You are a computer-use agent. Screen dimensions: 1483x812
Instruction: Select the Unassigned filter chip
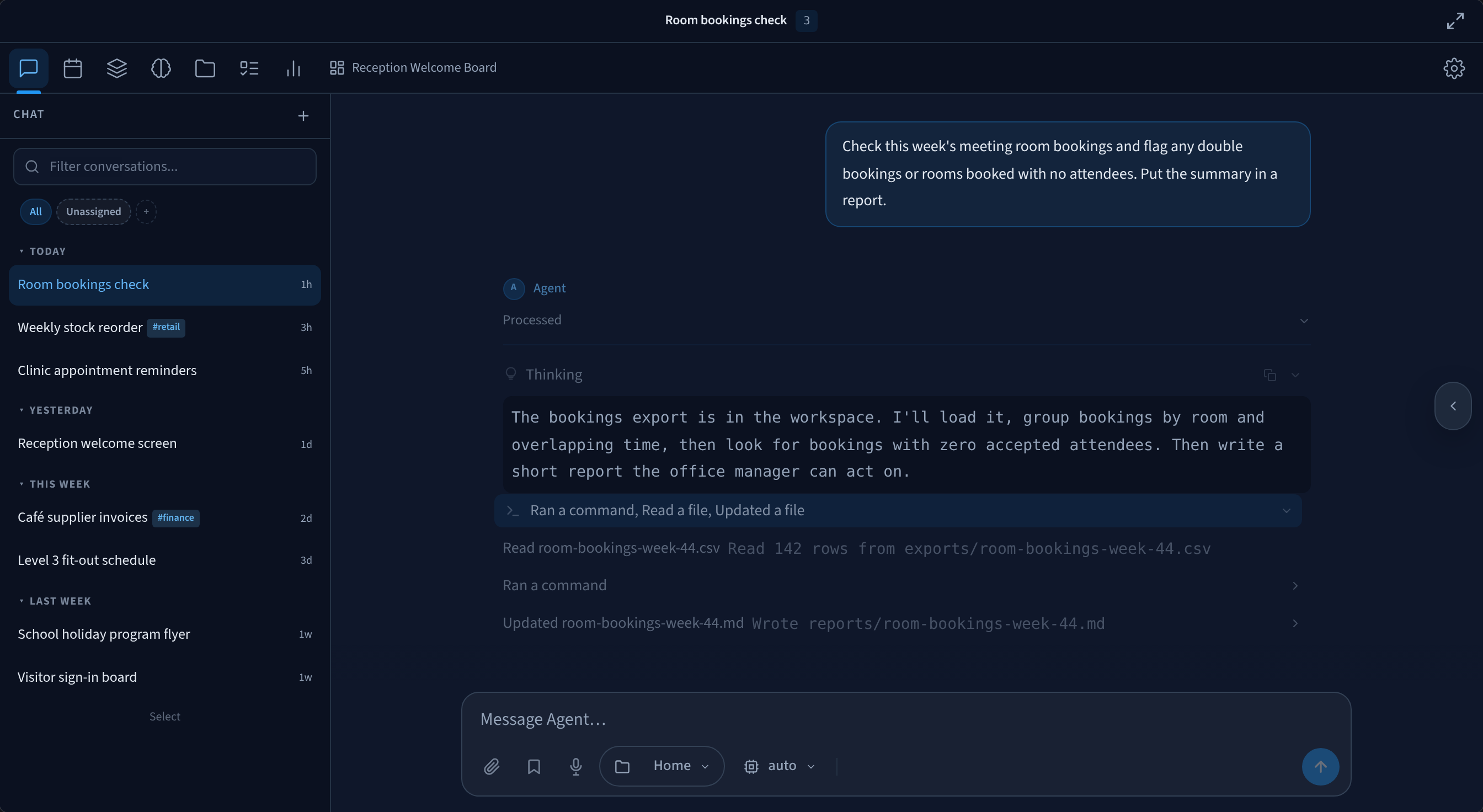[x=93, y=211]
